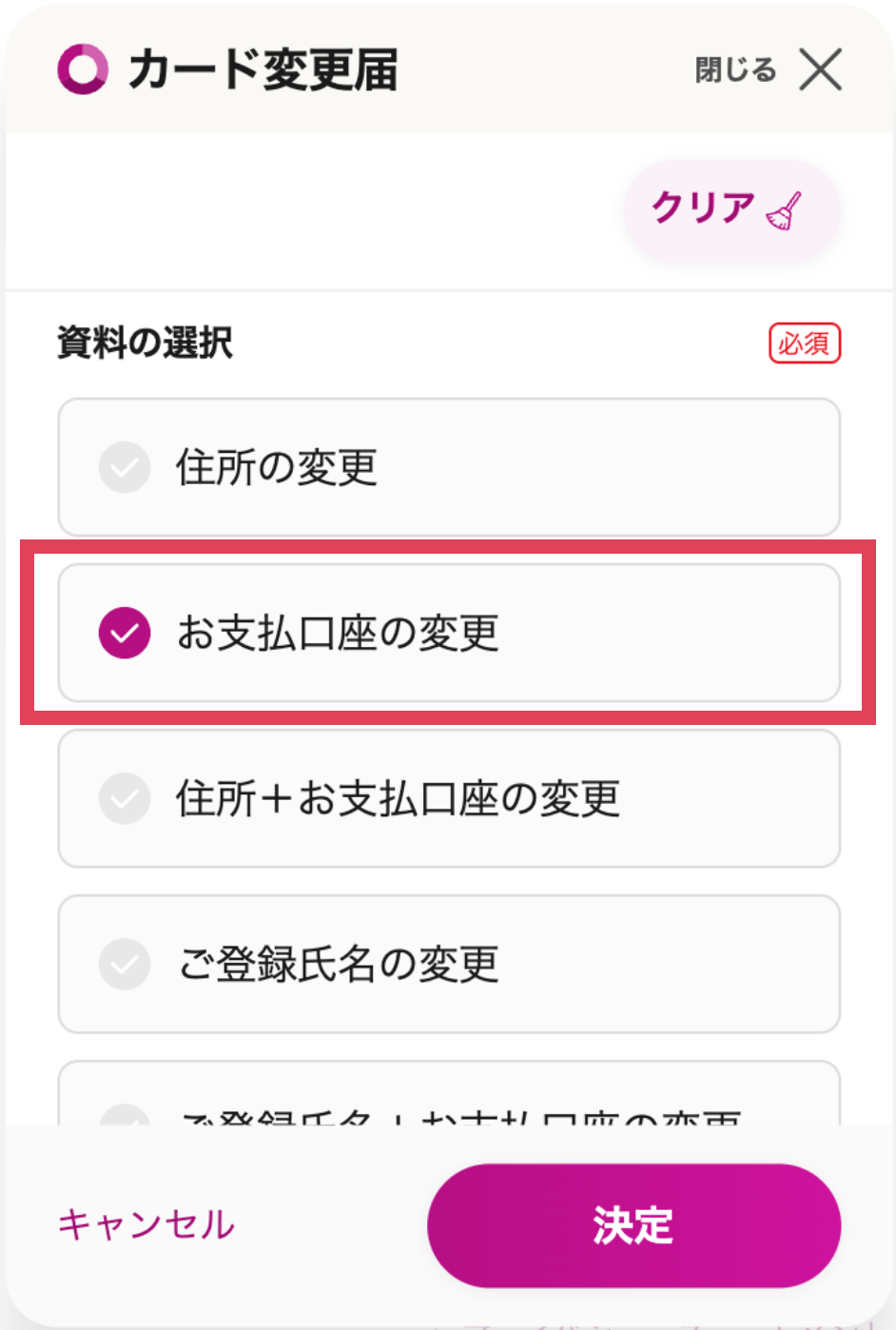The width and height of the screenshot is (896, 1330).
Task: Mark the check circle for ご登録氏名の変更
Action: 125,964
